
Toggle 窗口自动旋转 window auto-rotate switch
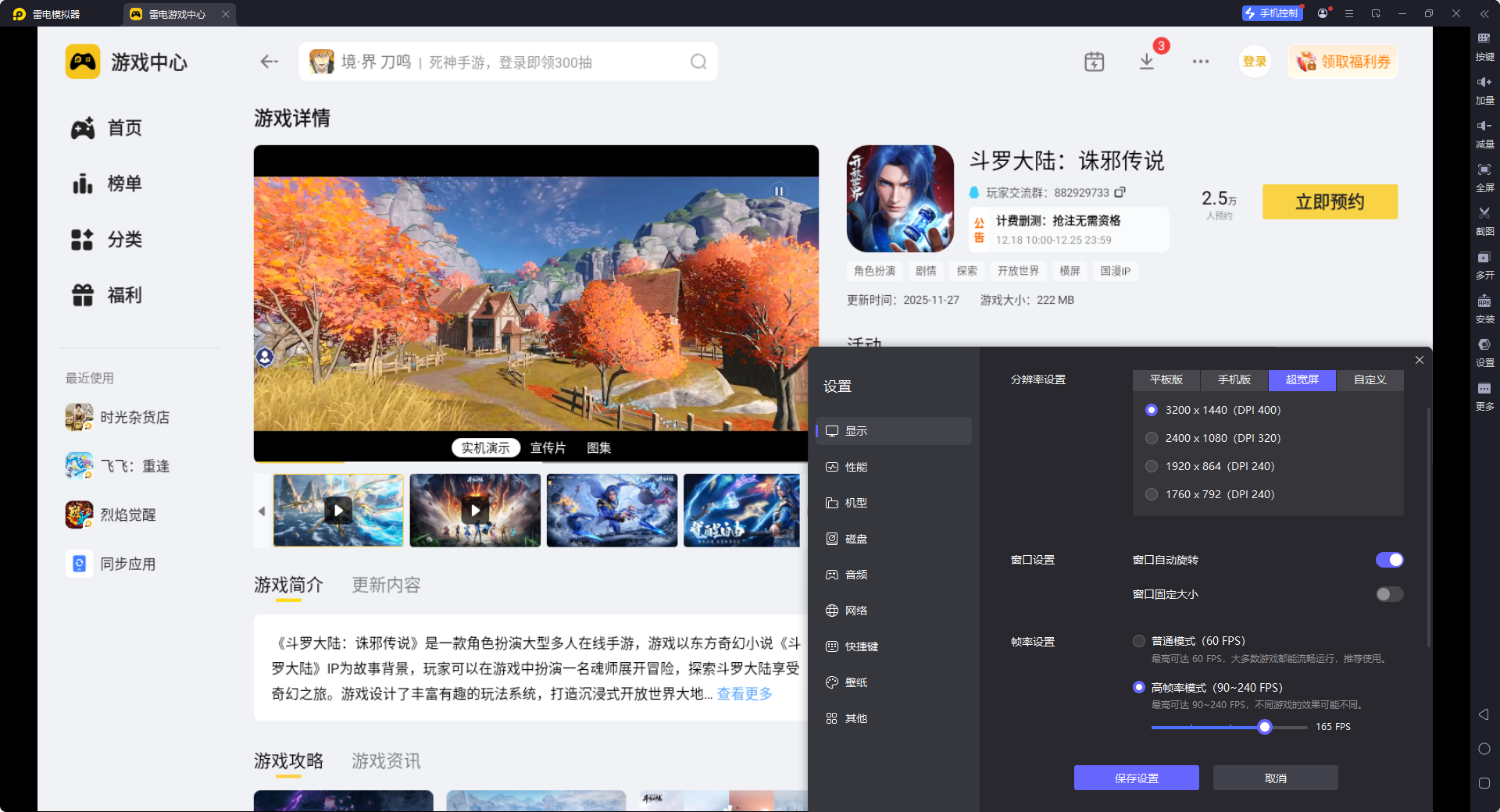point(1389,559)
